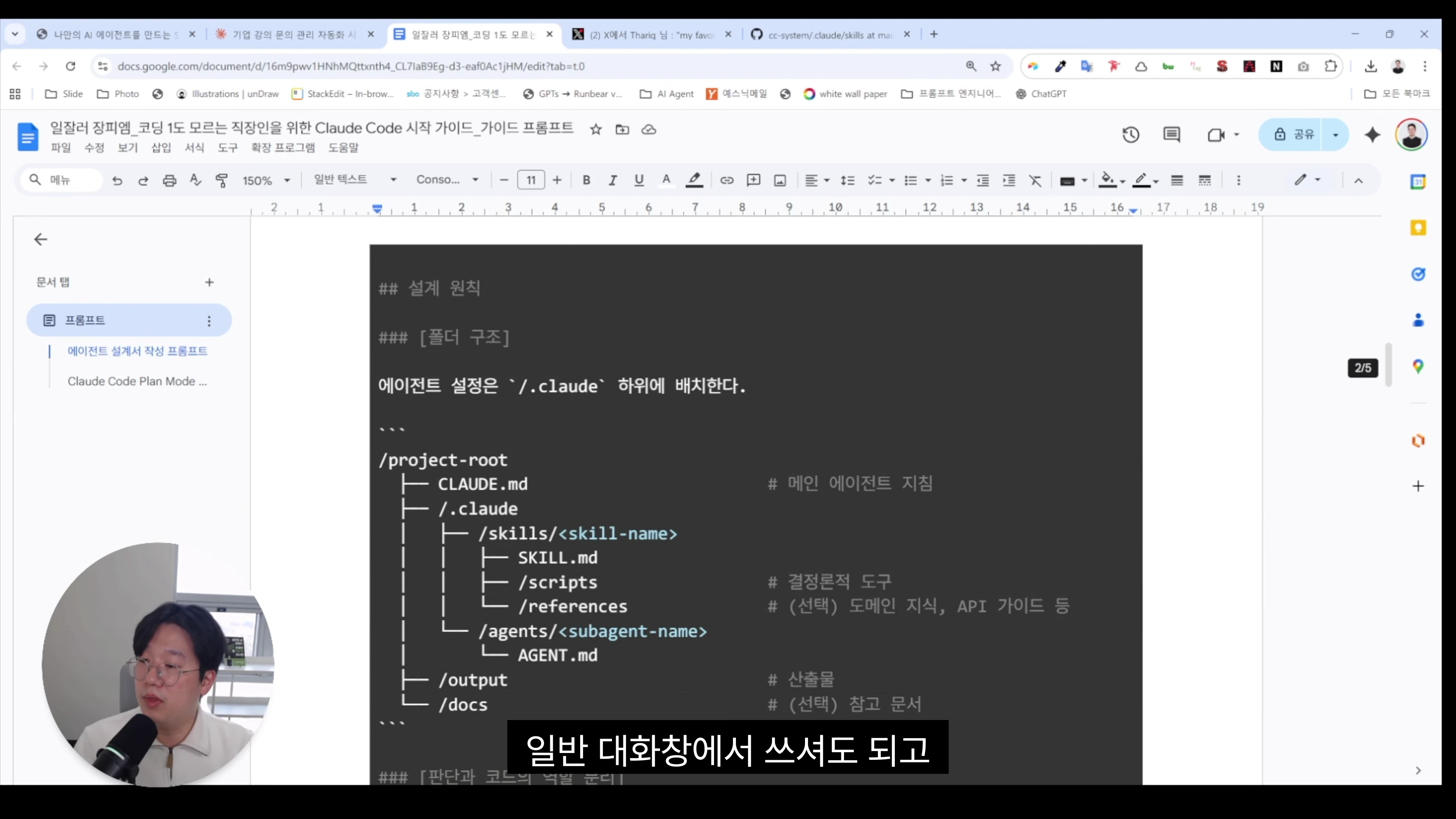Open the comments panel icon
This screenshot has width=1456, height=819.
(1171, 135)
